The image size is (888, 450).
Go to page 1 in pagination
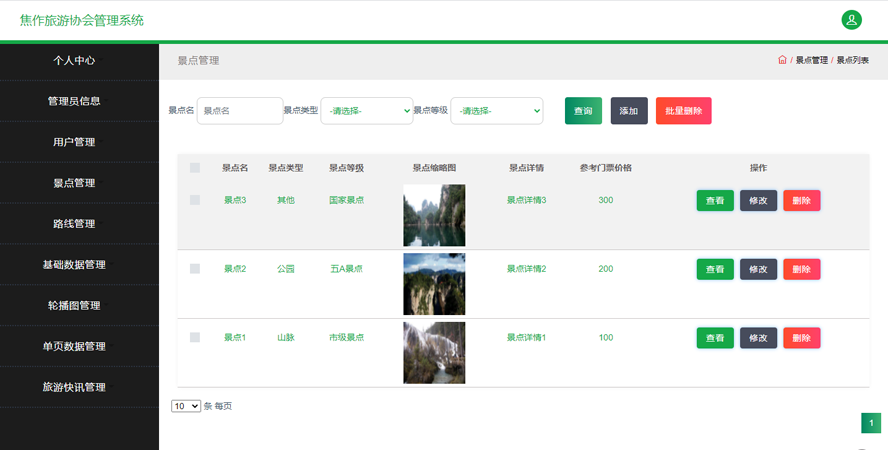click(871, 424)
